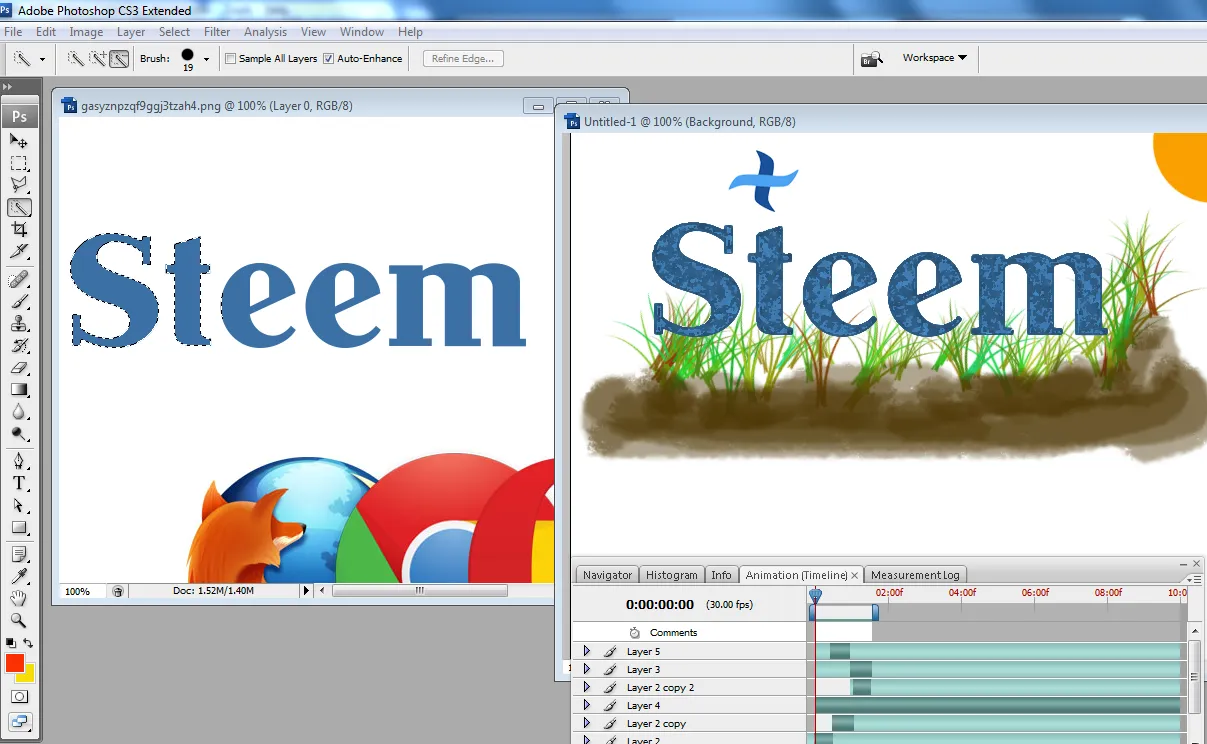The image size is (1207, 744).
Task: Open the Image menu
Action: click(86, 32)
